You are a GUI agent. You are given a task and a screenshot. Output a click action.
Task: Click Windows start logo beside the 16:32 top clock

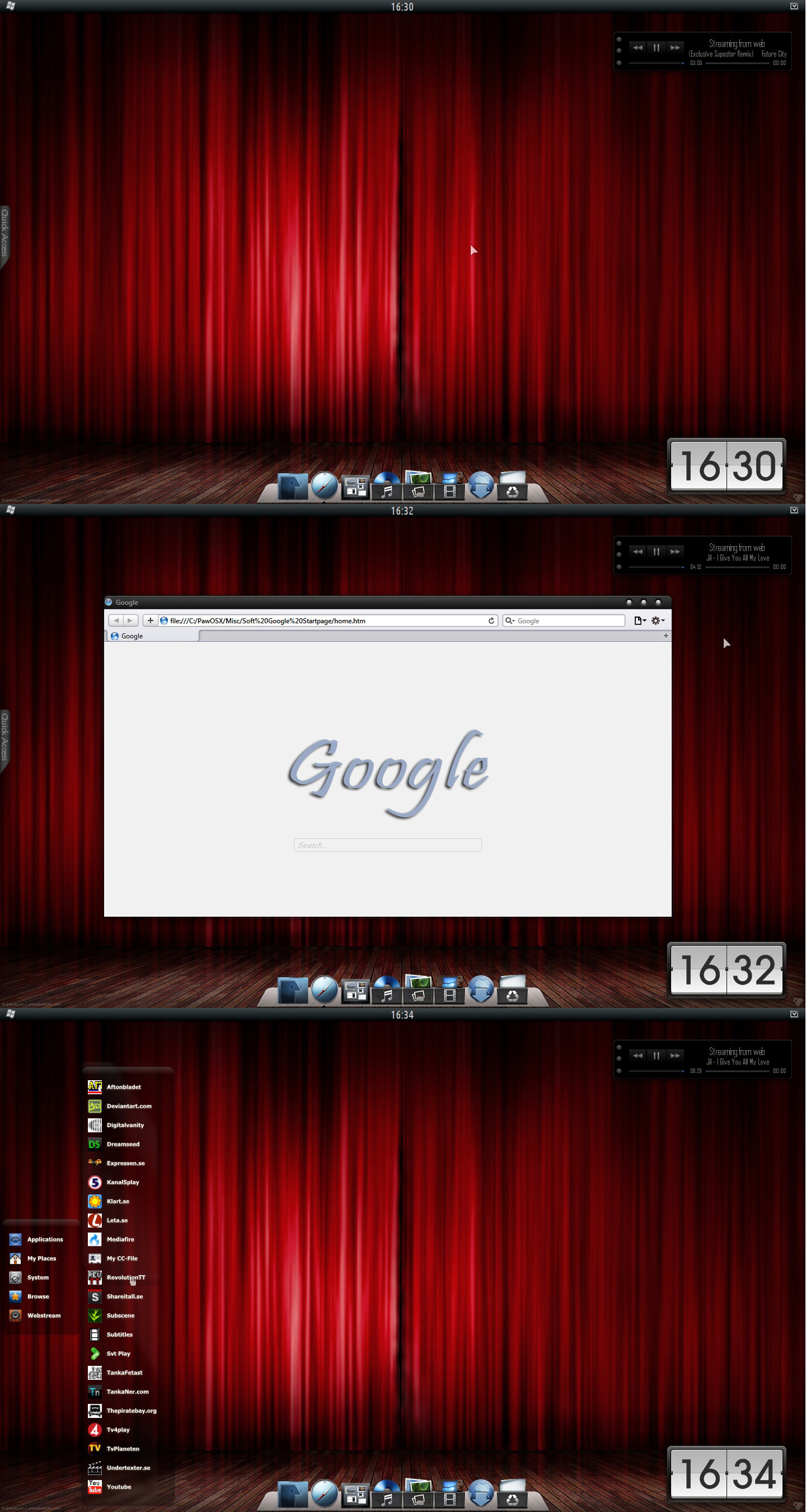(x=11, y=510)
